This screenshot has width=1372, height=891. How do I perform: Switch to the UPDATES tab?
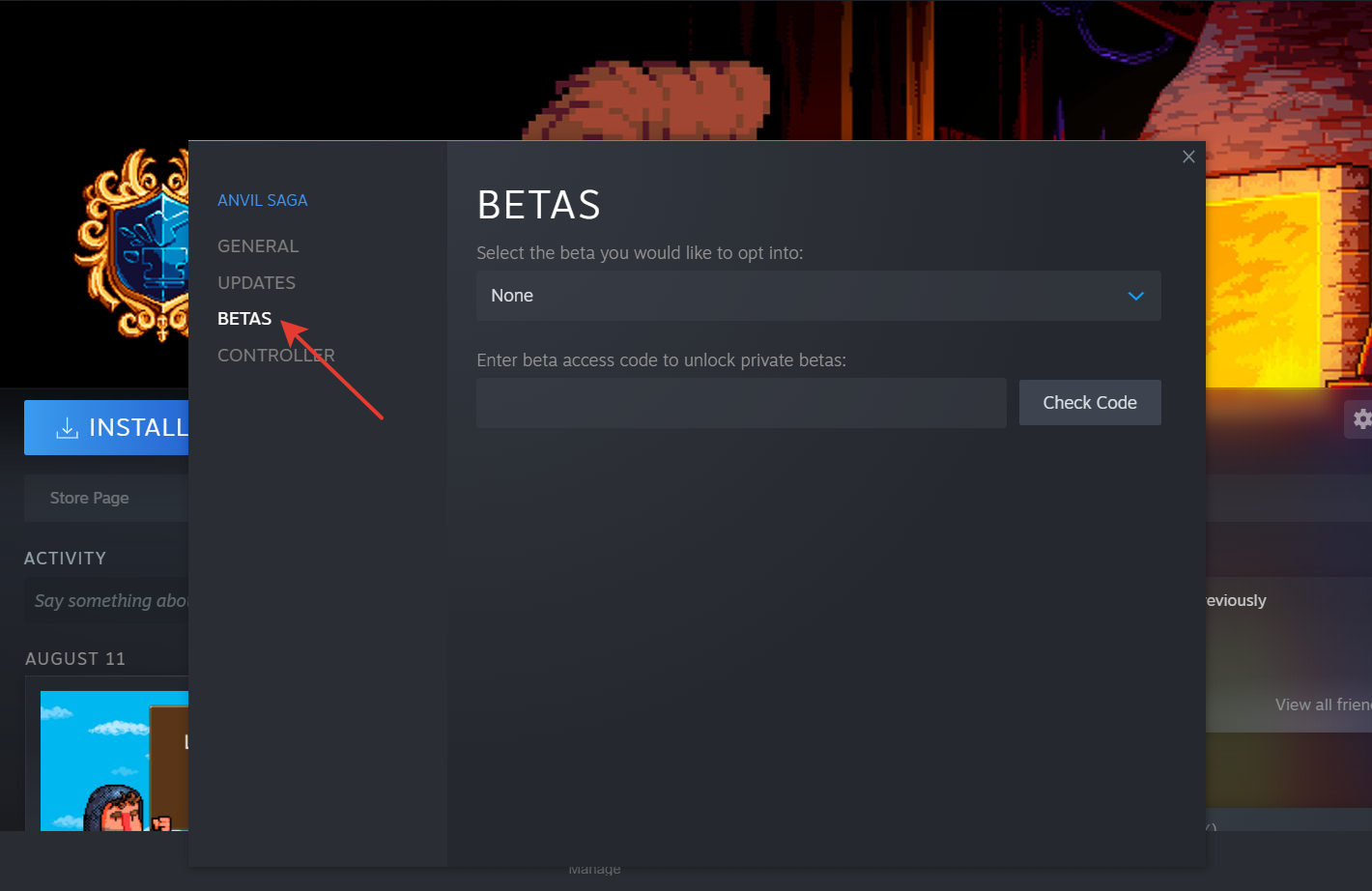point(256,283)
